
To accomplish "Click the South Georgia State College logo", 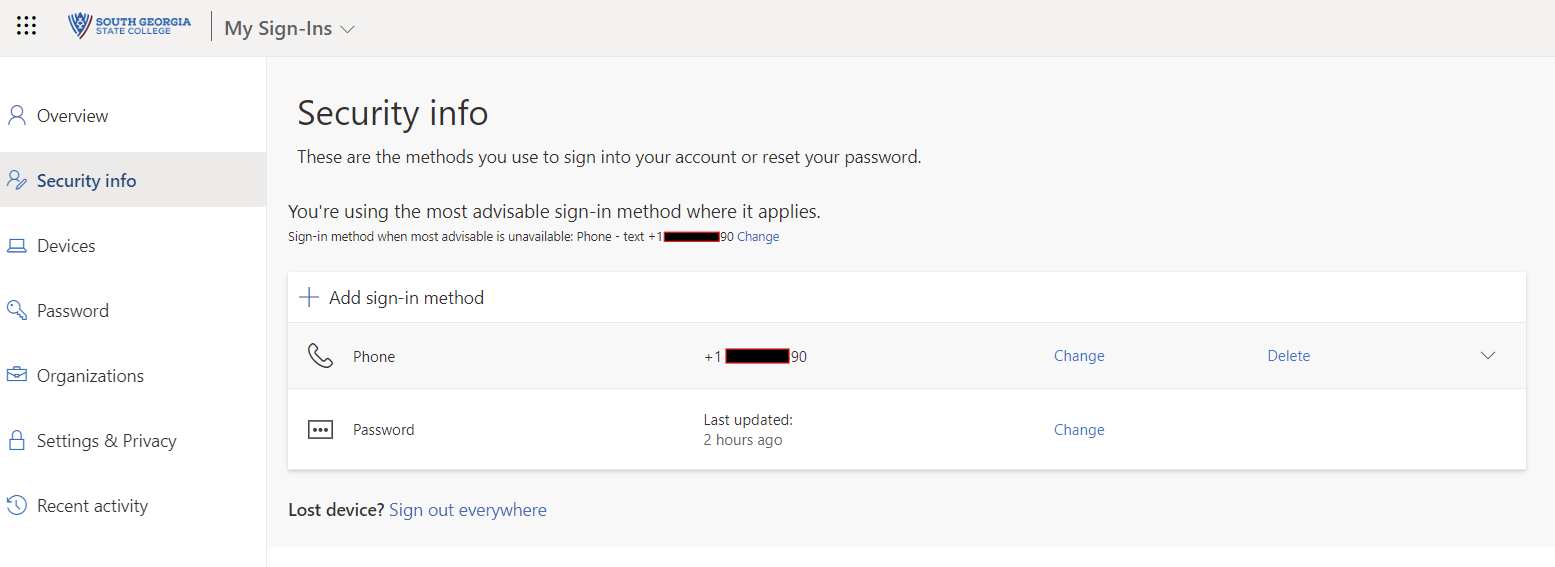I will (129, 26).
